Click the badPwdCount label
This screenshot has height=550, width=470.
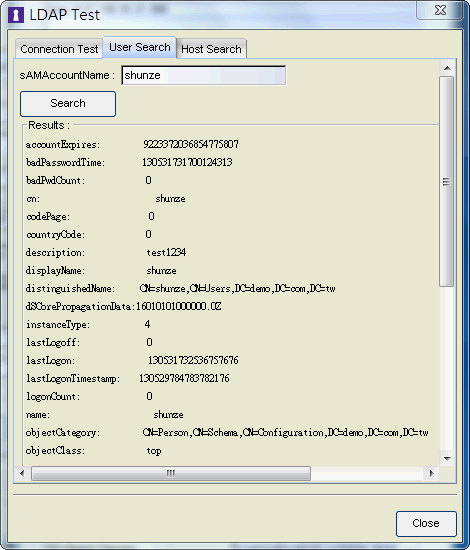(x=55, y=180)
